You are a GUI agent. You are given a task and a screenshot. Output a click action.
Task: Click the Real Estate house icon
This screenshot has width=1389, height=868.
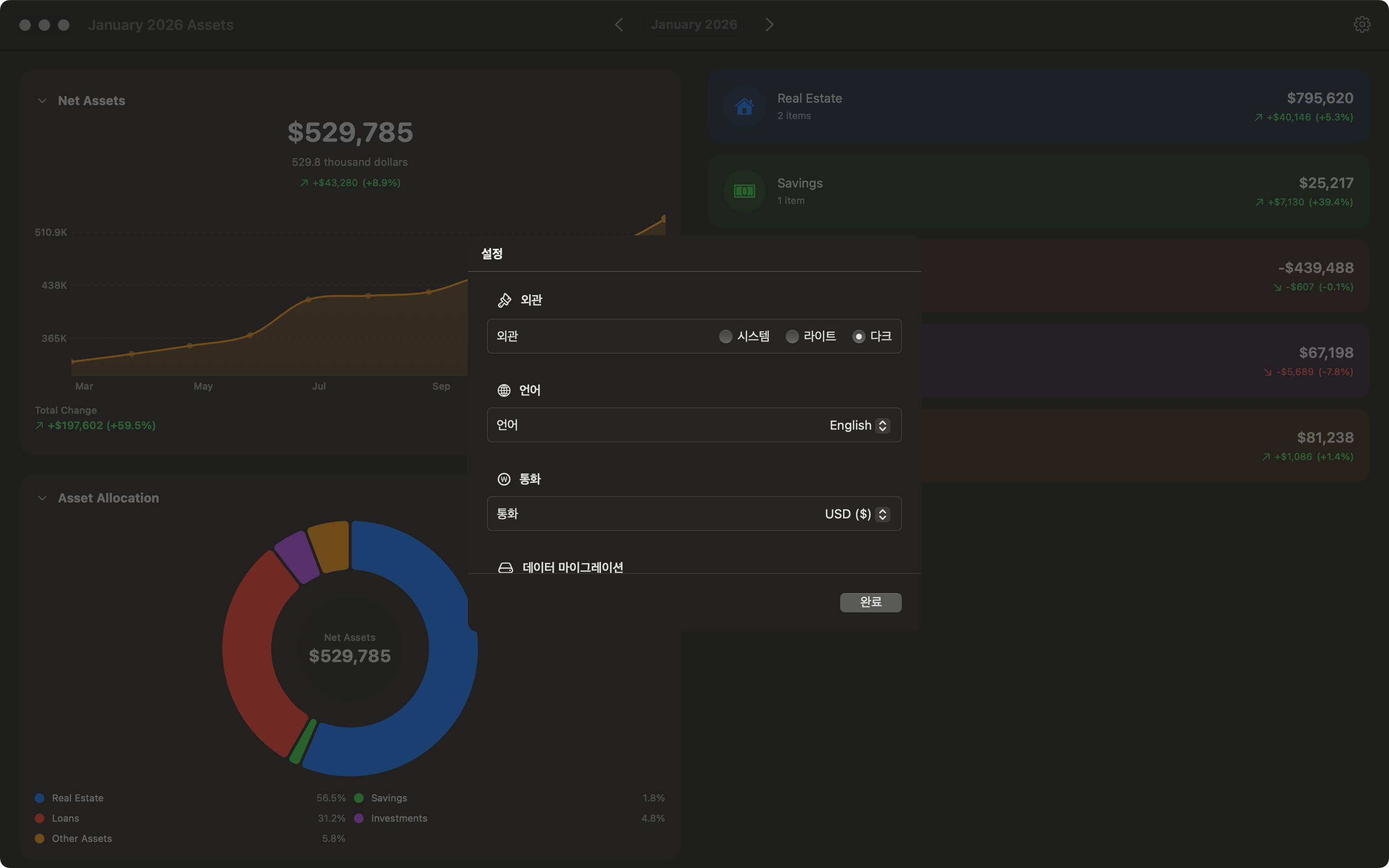745,107
